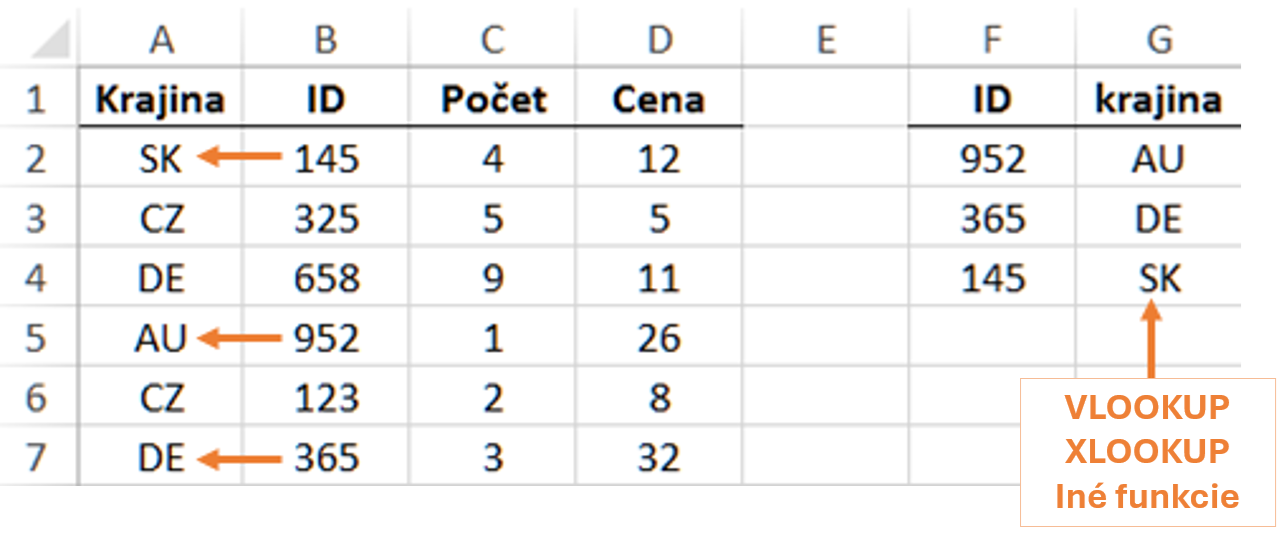Select row 4 header

tap(36, 279)
